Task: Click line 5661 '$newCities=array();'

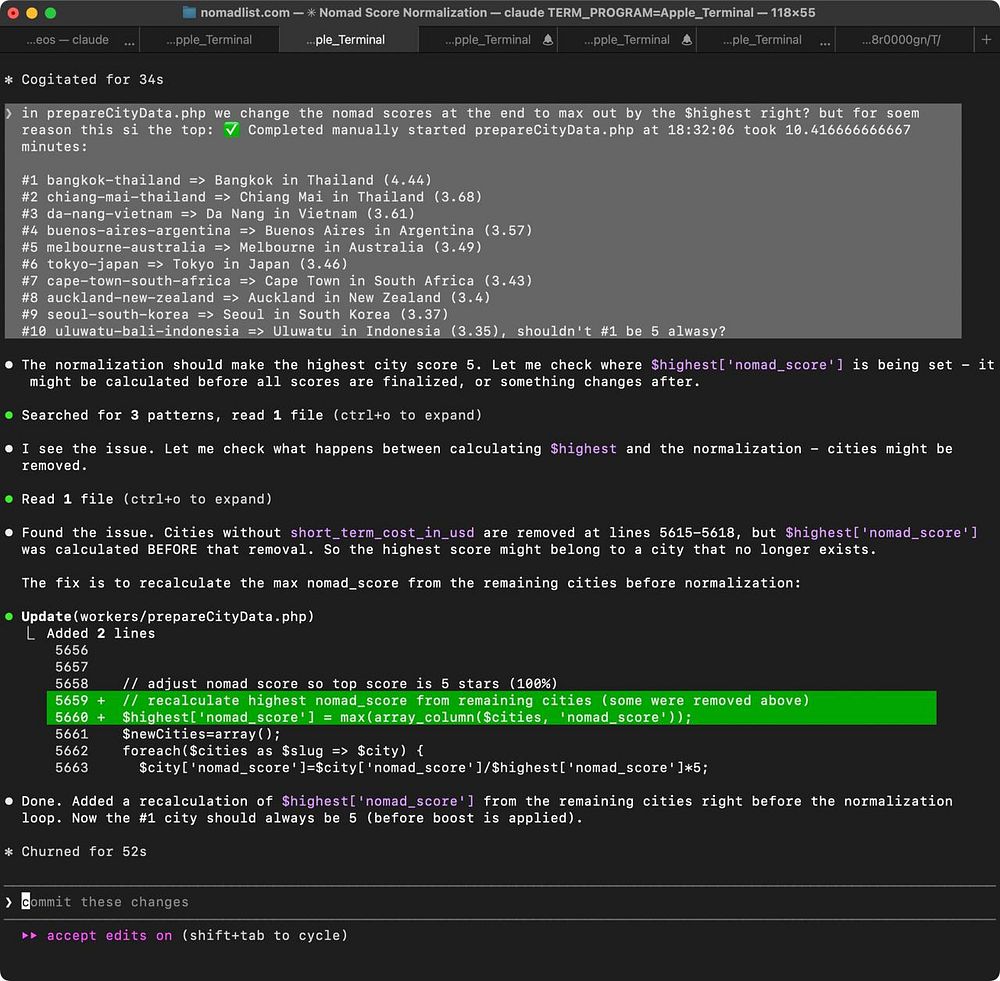Action: (202, 734)
